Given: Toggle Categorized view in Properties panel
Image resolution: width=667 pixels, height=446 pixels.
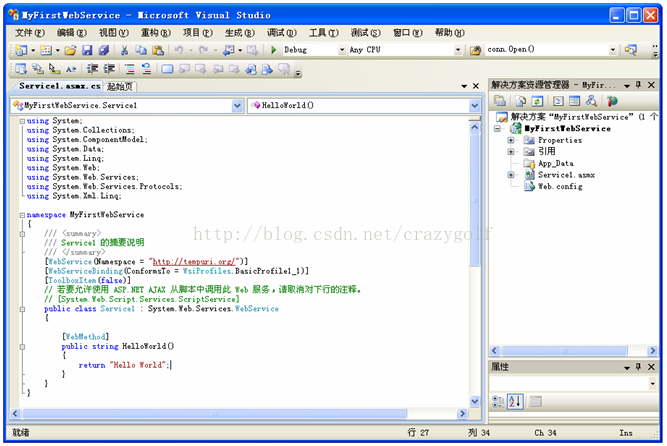Looking at the screenshot, I should click(498, 401).
